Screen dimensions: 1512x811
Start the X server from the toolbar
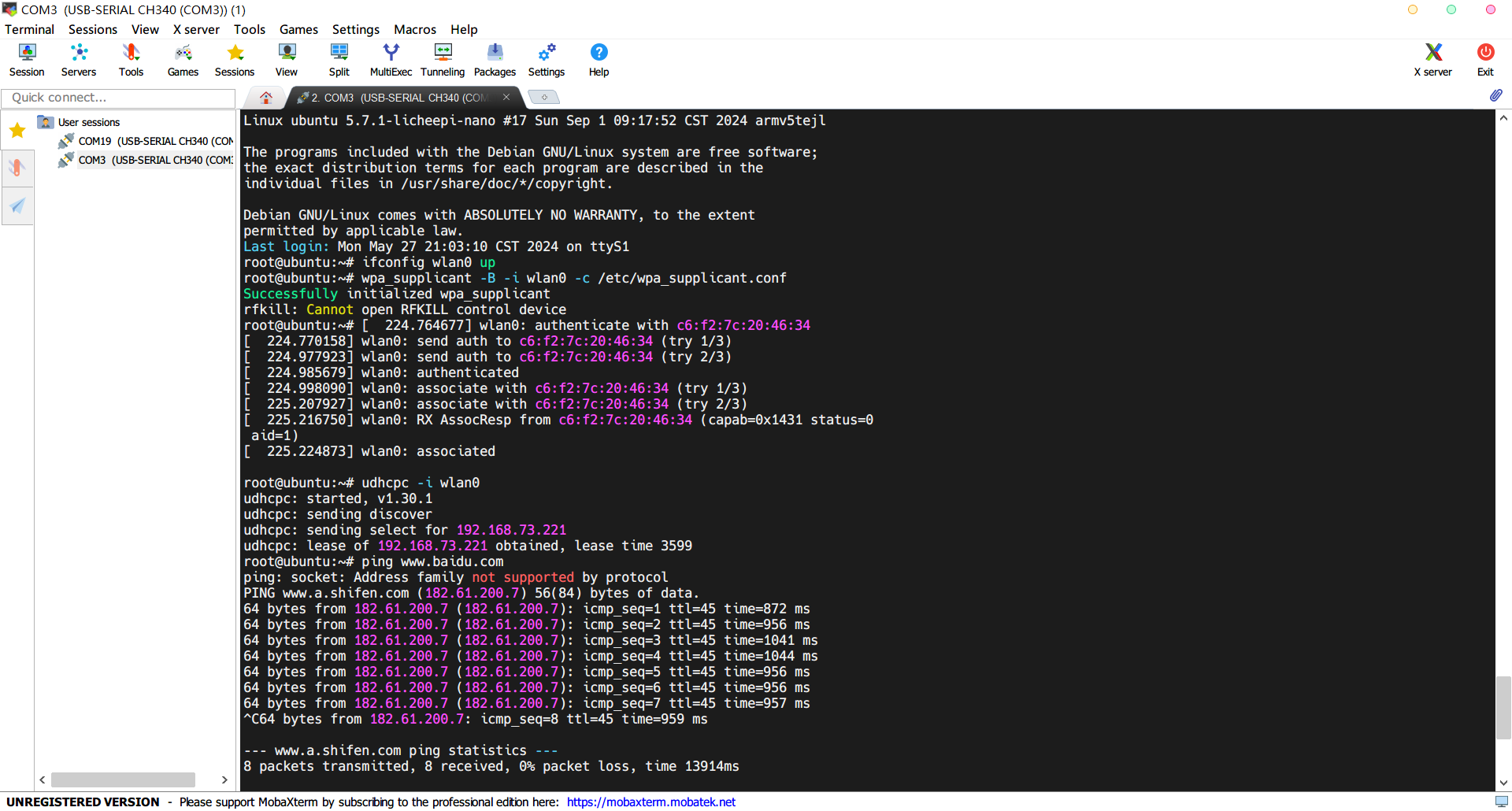click(1433, 60)
